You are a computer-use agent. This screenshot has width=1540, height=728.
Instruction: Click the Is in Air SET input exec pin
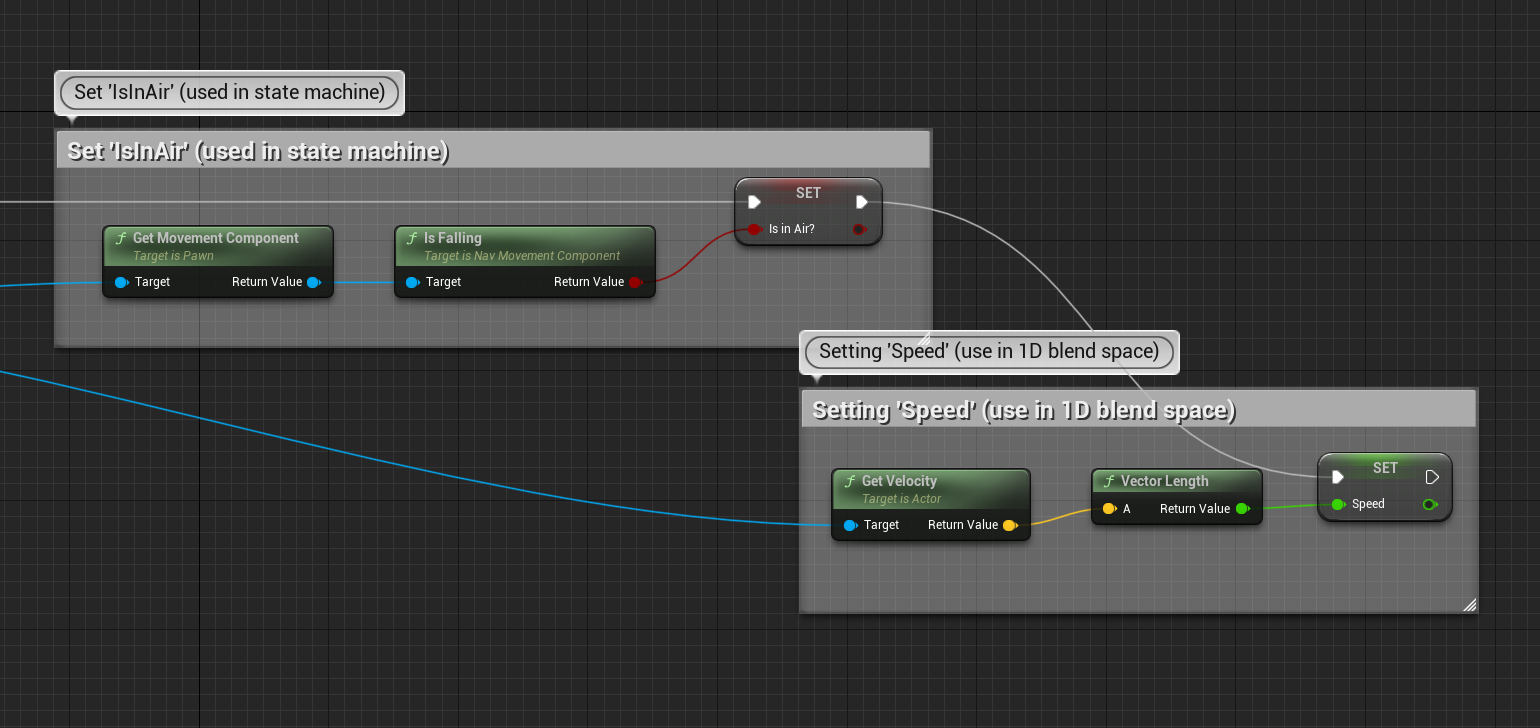[x=755, y=202]
